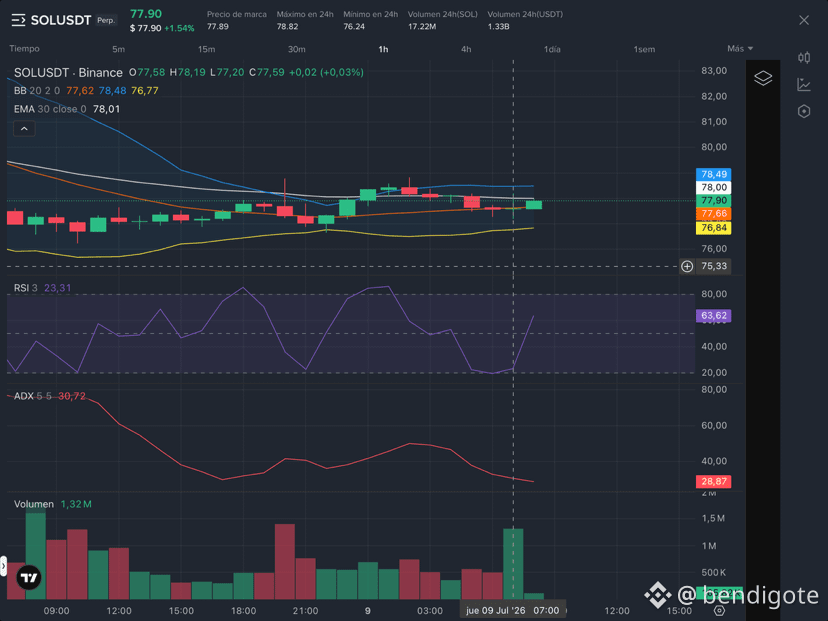
Task: Click the orange 77,66 basis price tag
Action: click(713, 214)
